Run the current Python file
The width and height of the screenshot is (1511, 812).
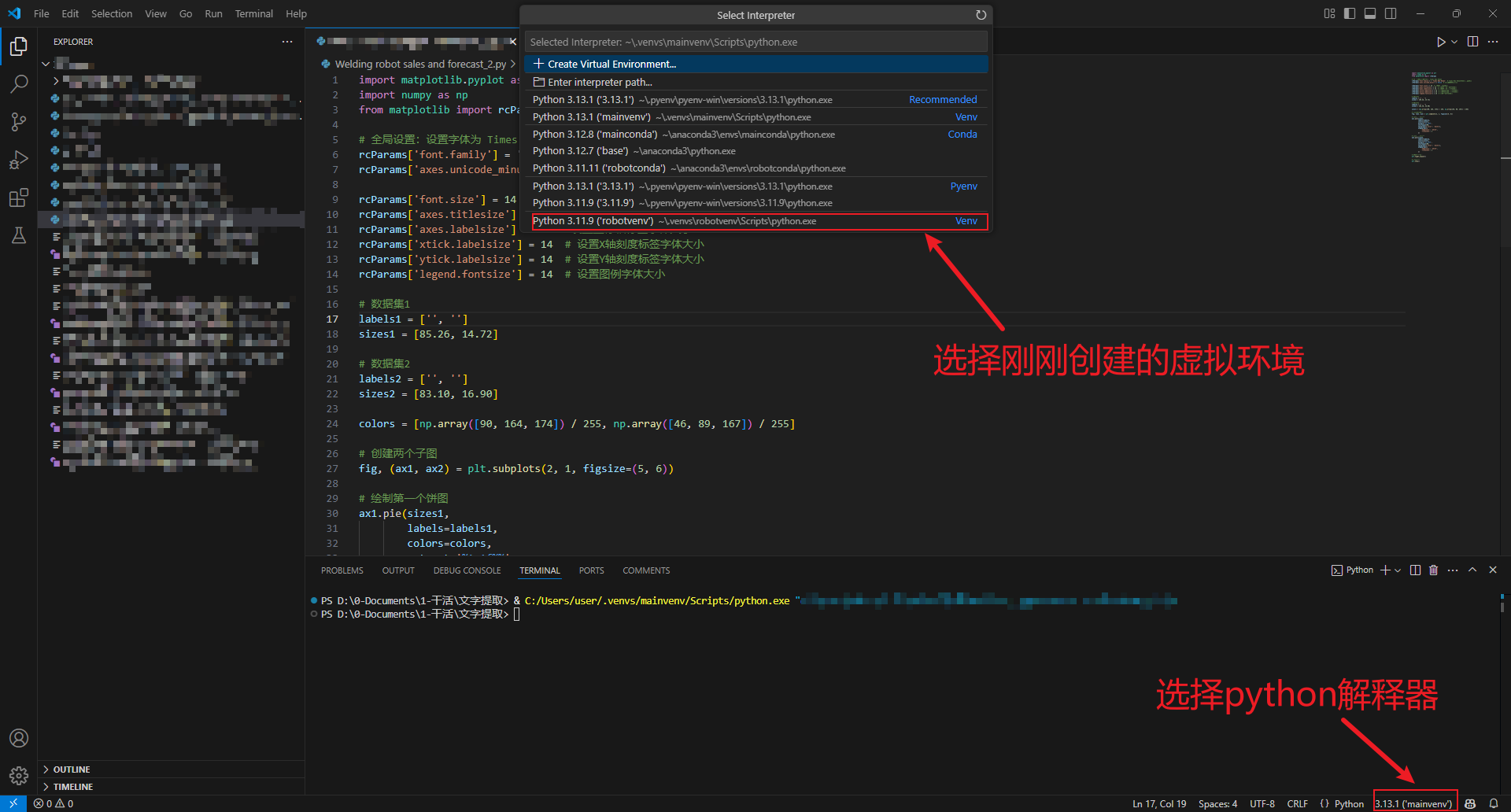pyautogui.click(x=1440, y=42)
